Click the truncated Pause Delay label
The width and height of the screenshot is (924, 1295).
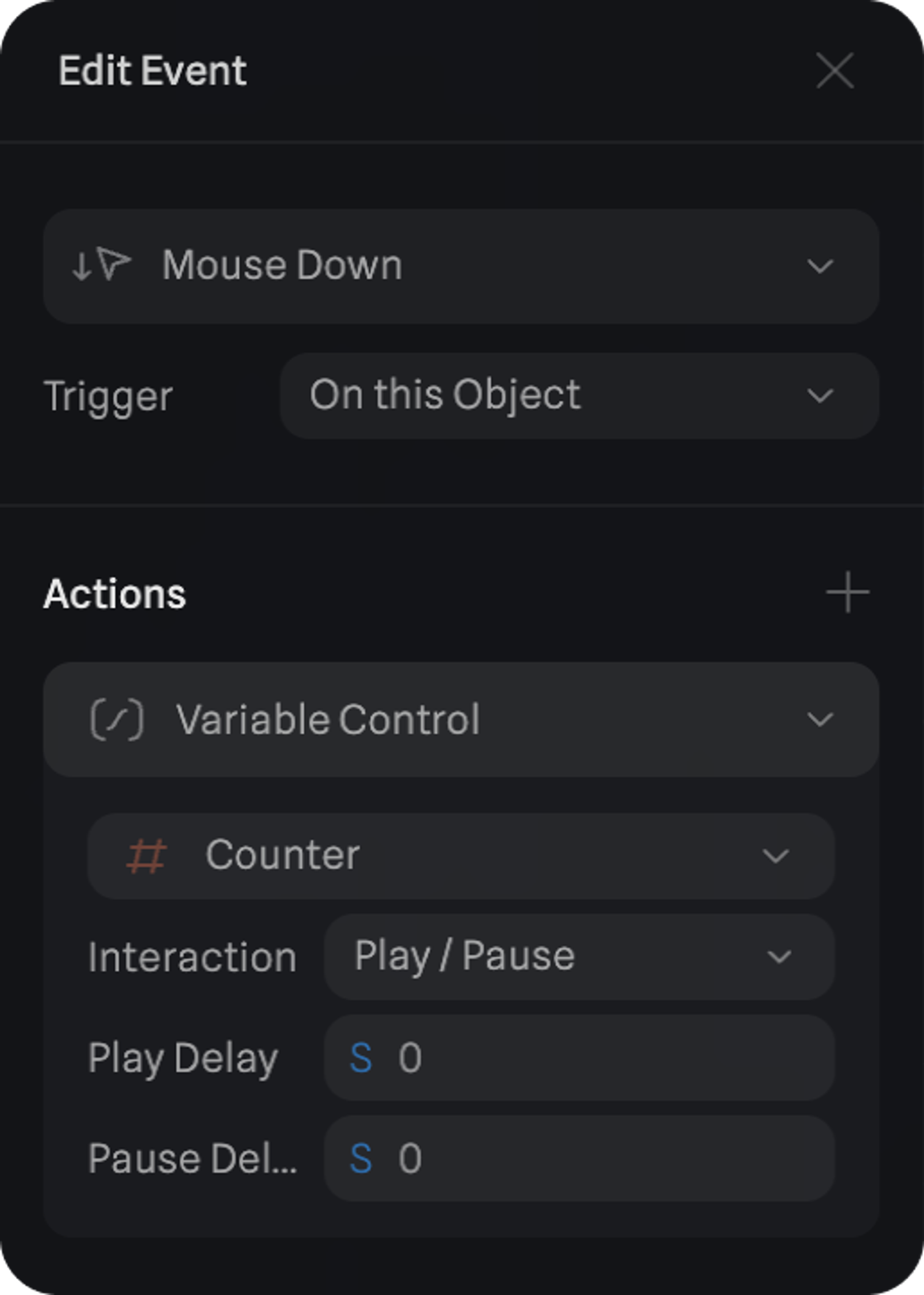(x=192, y=1158)
